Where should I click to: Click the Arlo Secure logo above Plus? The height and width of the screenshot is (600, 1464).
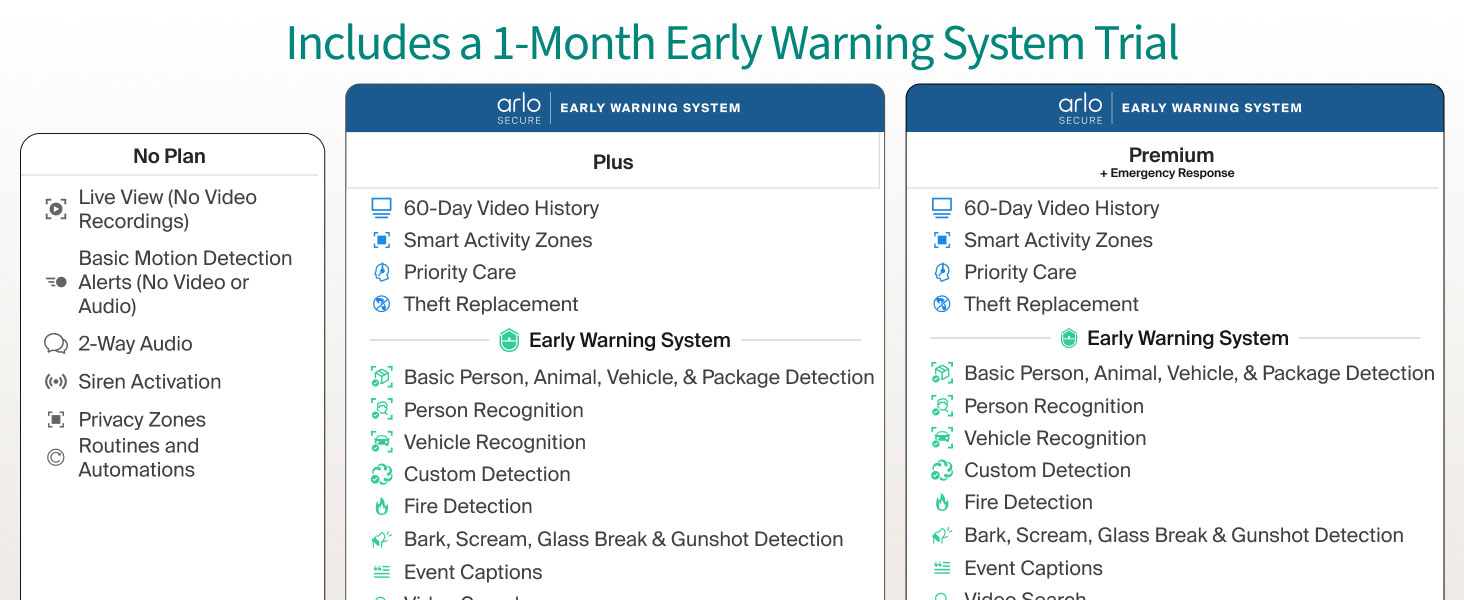(519, 108)
